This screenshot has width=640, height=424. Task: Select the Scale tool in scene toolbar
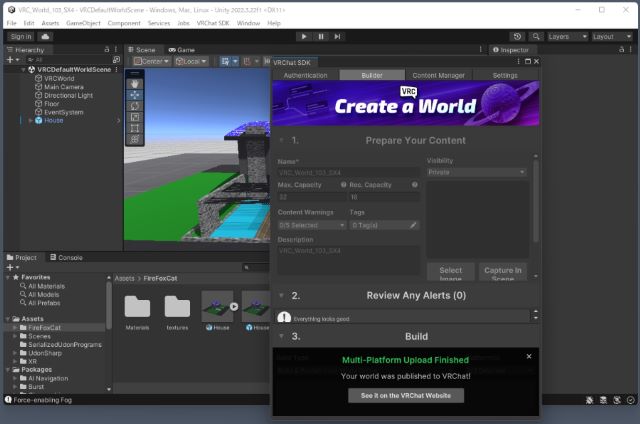135,117
